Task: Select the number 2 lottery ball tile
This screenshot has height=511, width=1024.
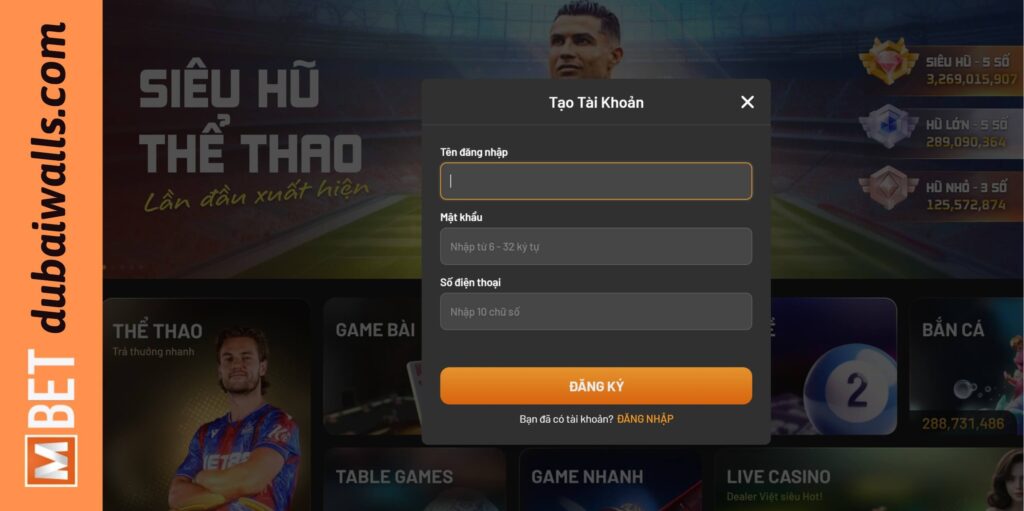Action: (x=834, y=367)
